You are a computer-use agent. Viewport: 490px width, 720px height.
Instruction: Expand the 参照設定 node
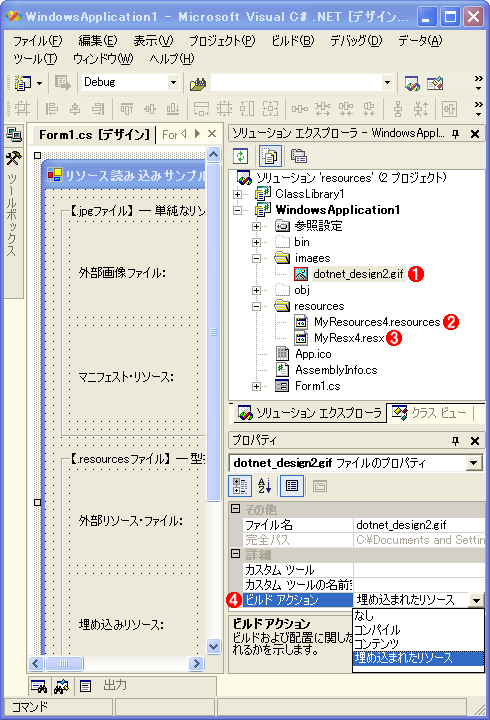point(256,226)
